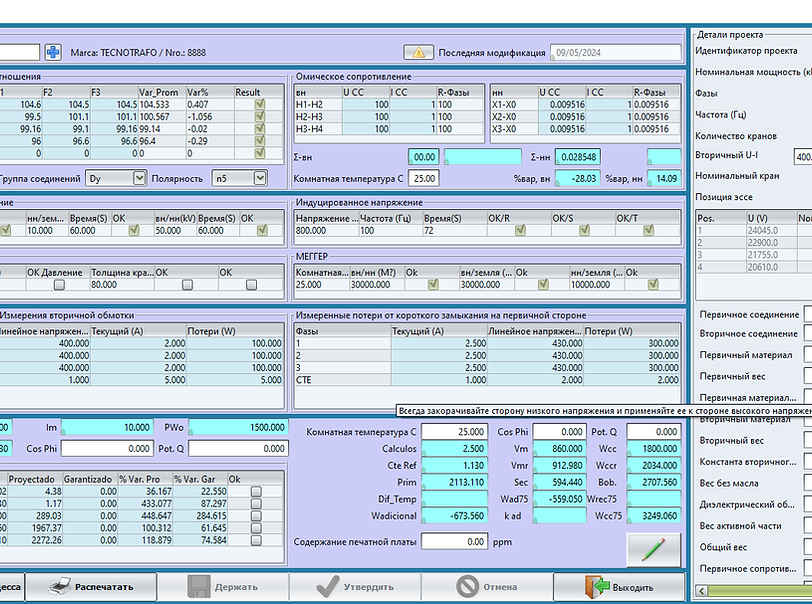Click the Толщина кра... value 80.000
The height and width of the screenshot is (604, 812).
[x=122, y=284]
